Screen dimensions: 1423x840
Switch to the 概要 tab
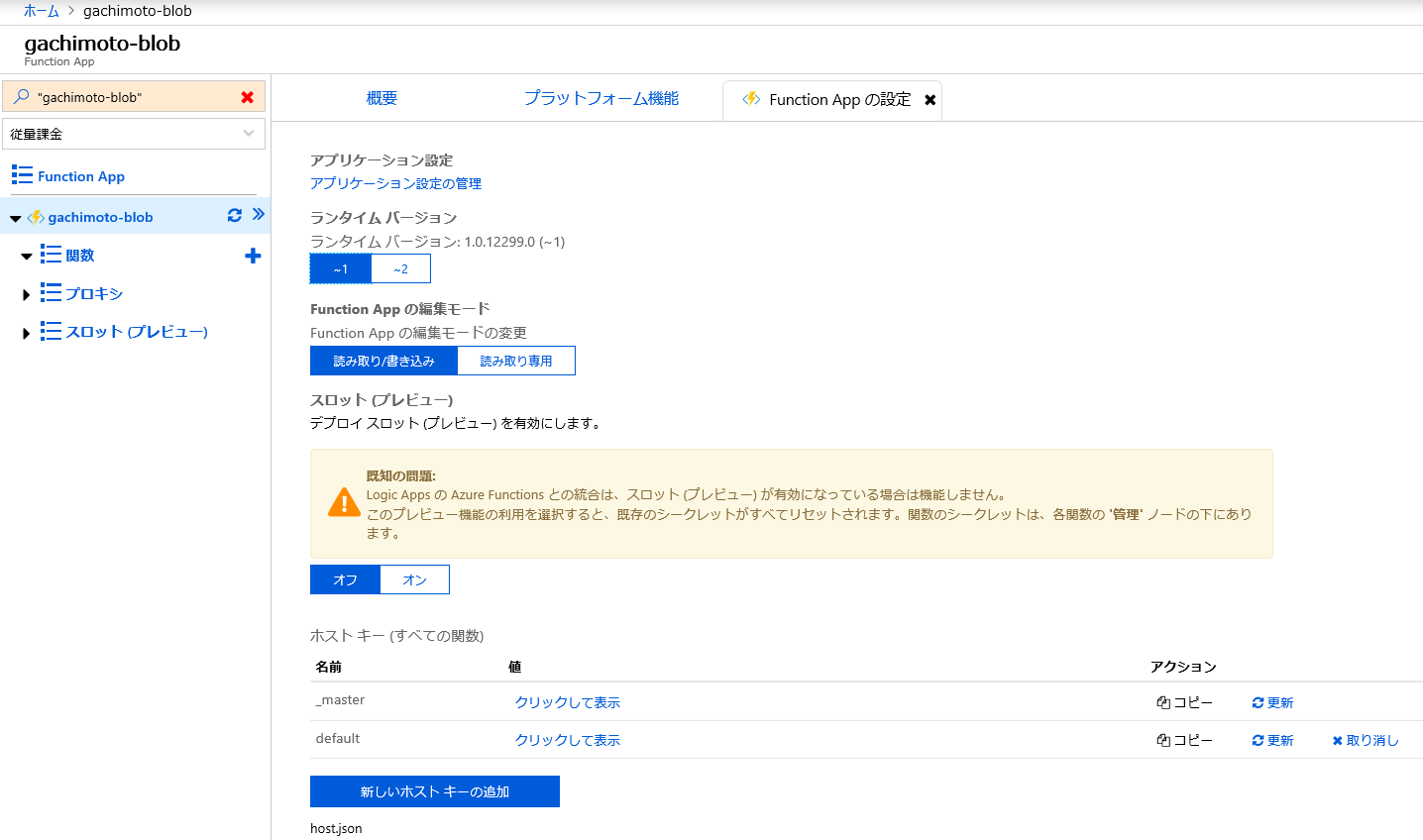point(382,98)
